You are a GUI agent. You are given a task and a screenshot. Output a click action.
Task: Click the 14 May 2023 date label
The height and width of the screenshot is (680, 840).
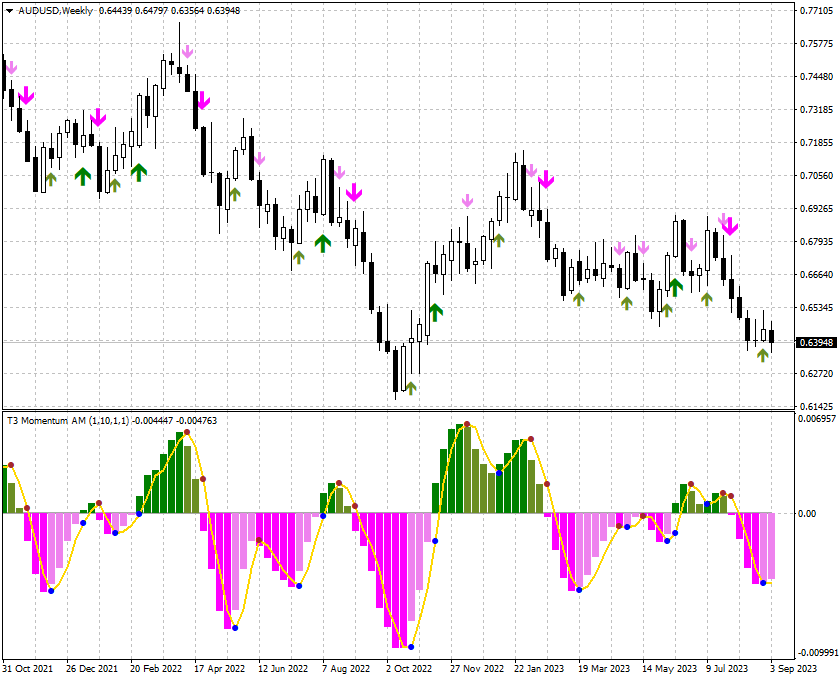point(670,669)
